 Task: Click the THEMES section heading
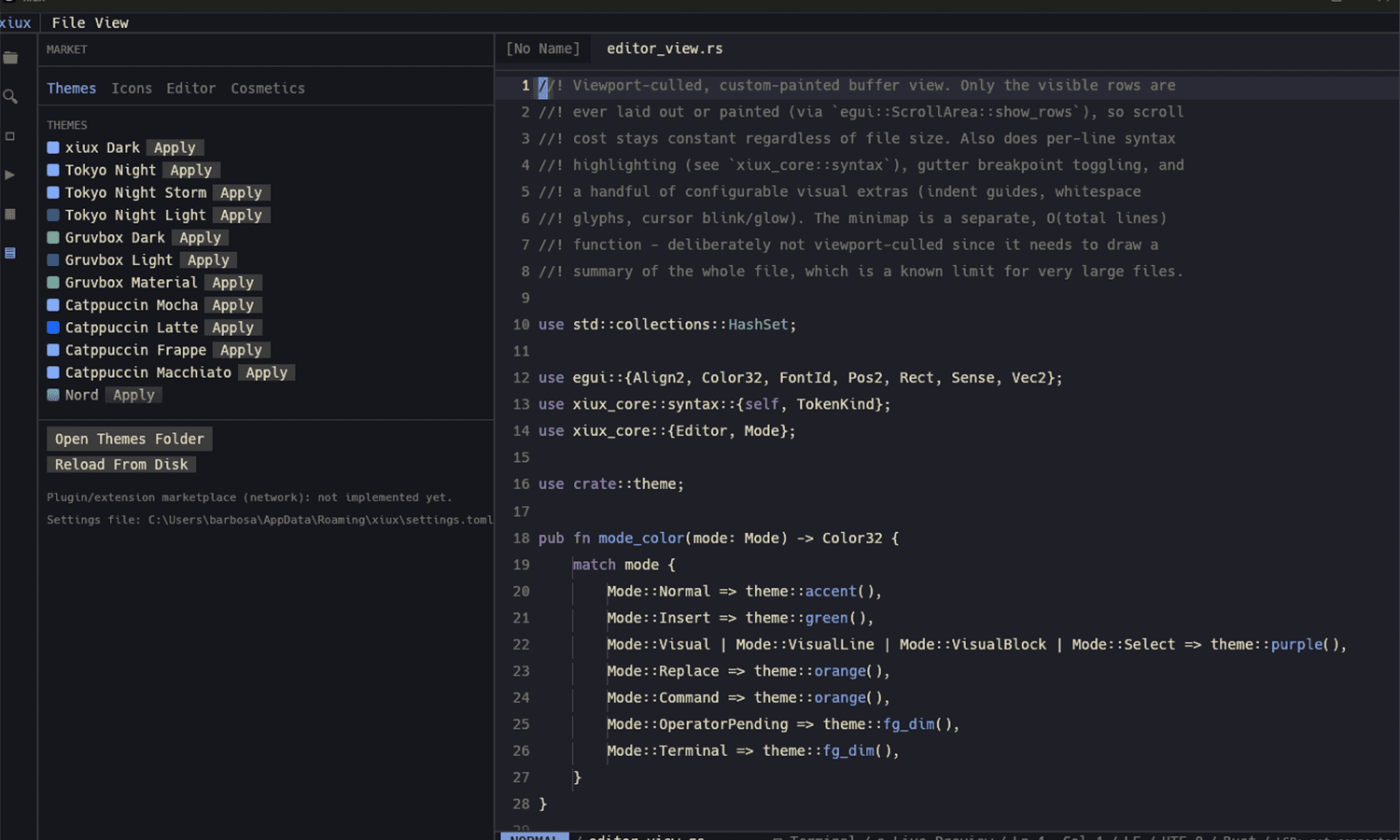(x=67, y=124)
